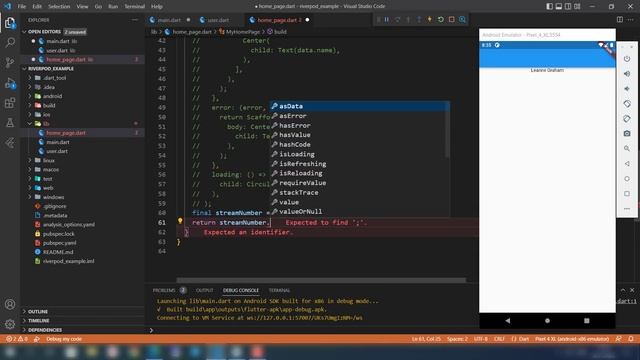Open the Selection menu
The width and height of the screenshot is (640, 360).
[x=59, y=7]
